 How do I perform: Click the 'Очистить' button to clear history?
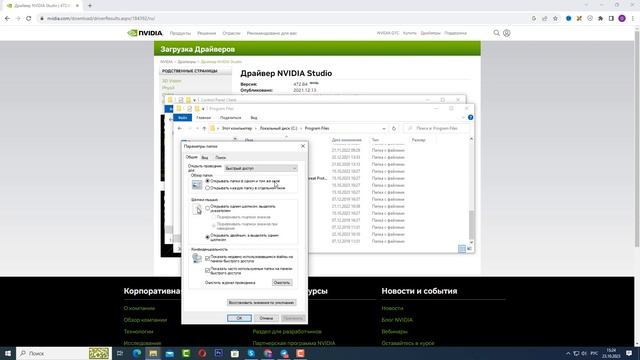pyautogui.click(x=282, y=282)
